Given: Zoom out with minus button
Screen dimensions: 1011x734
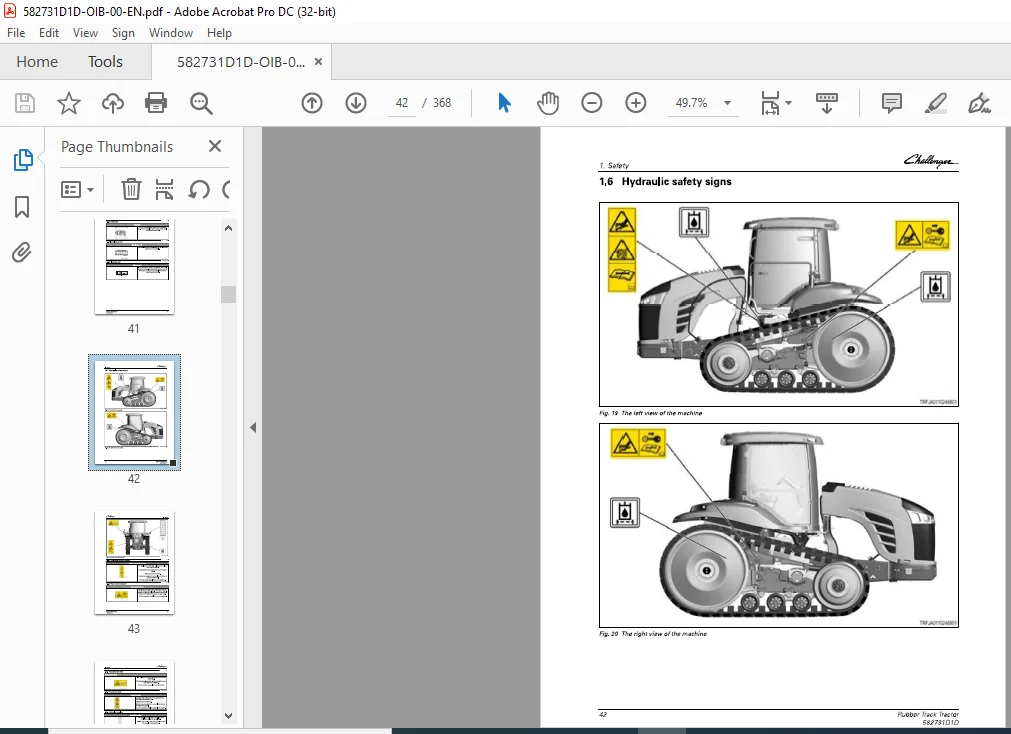Looking at the screenshot, I should (591, 103).
